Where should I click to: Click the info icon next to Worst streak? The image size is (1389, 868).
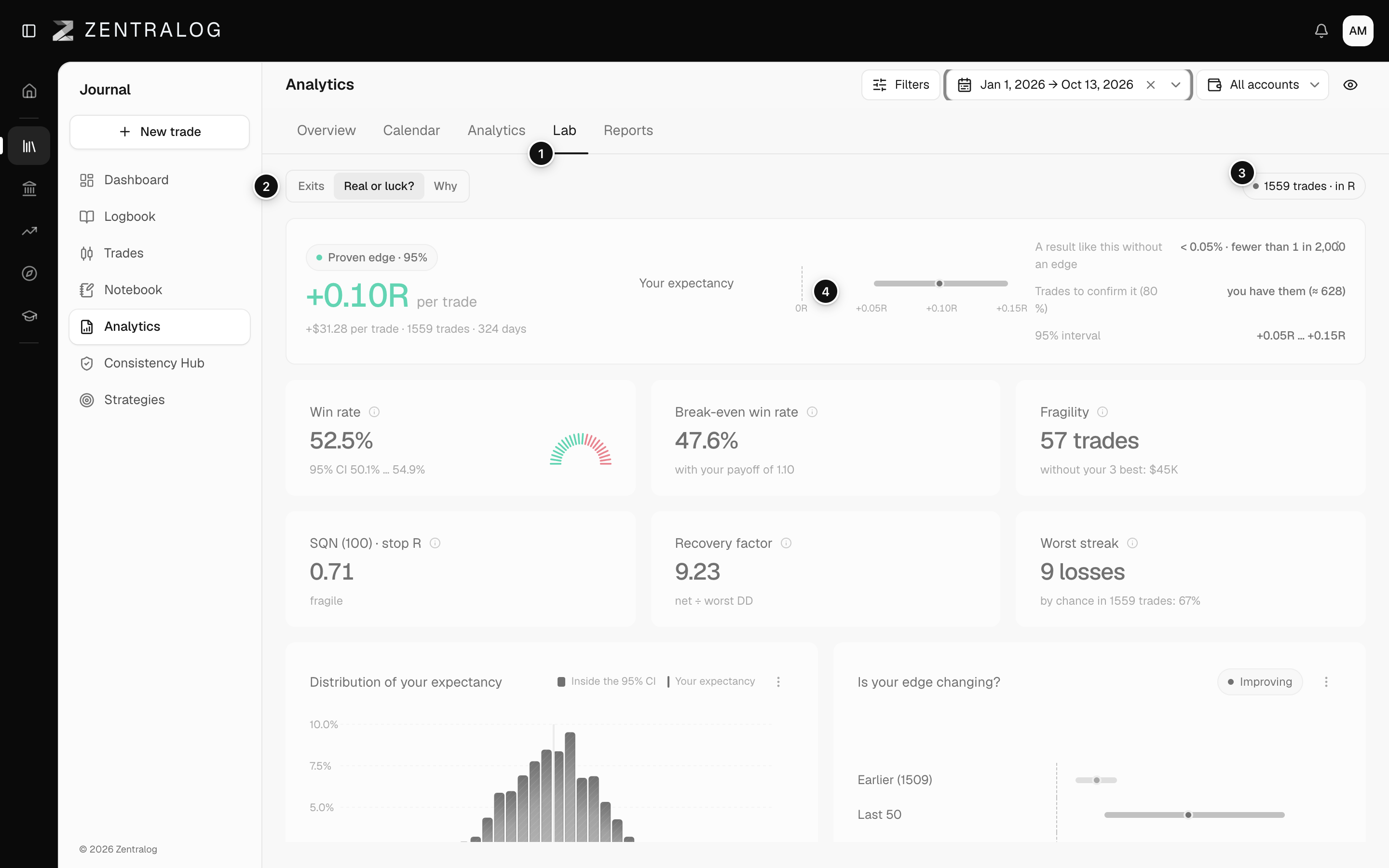tap(1132, 543)
